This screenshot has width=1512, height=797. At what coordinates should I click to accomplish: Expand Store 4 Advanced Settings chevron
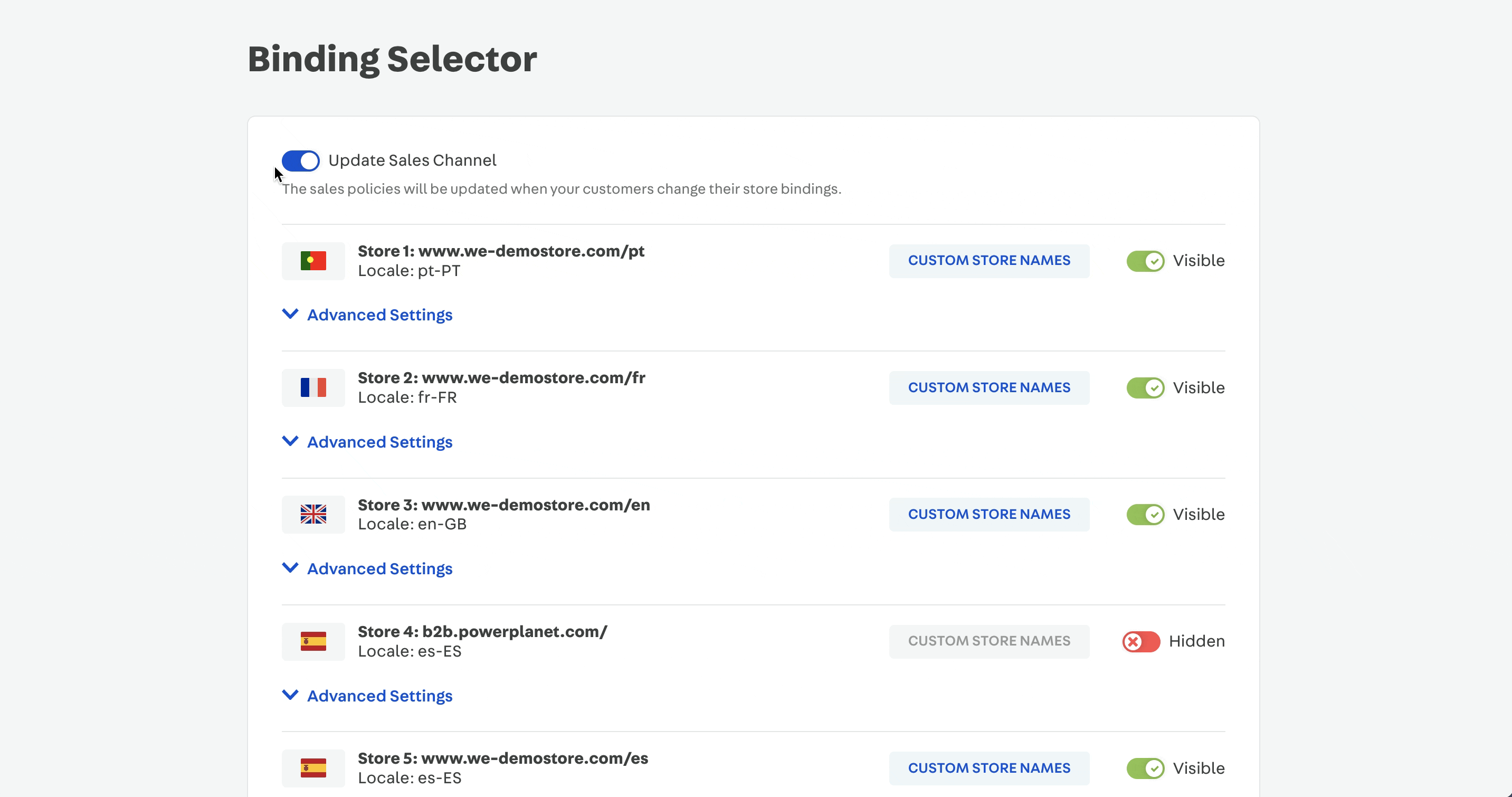[291, 695]
